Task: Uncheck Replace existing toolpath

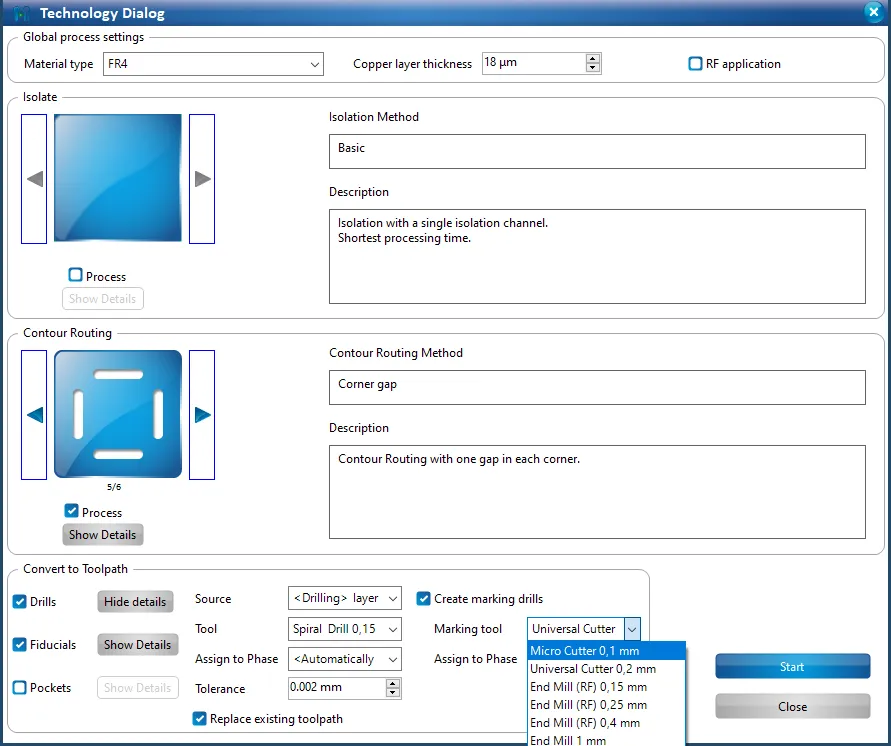Action: point(199,719)
